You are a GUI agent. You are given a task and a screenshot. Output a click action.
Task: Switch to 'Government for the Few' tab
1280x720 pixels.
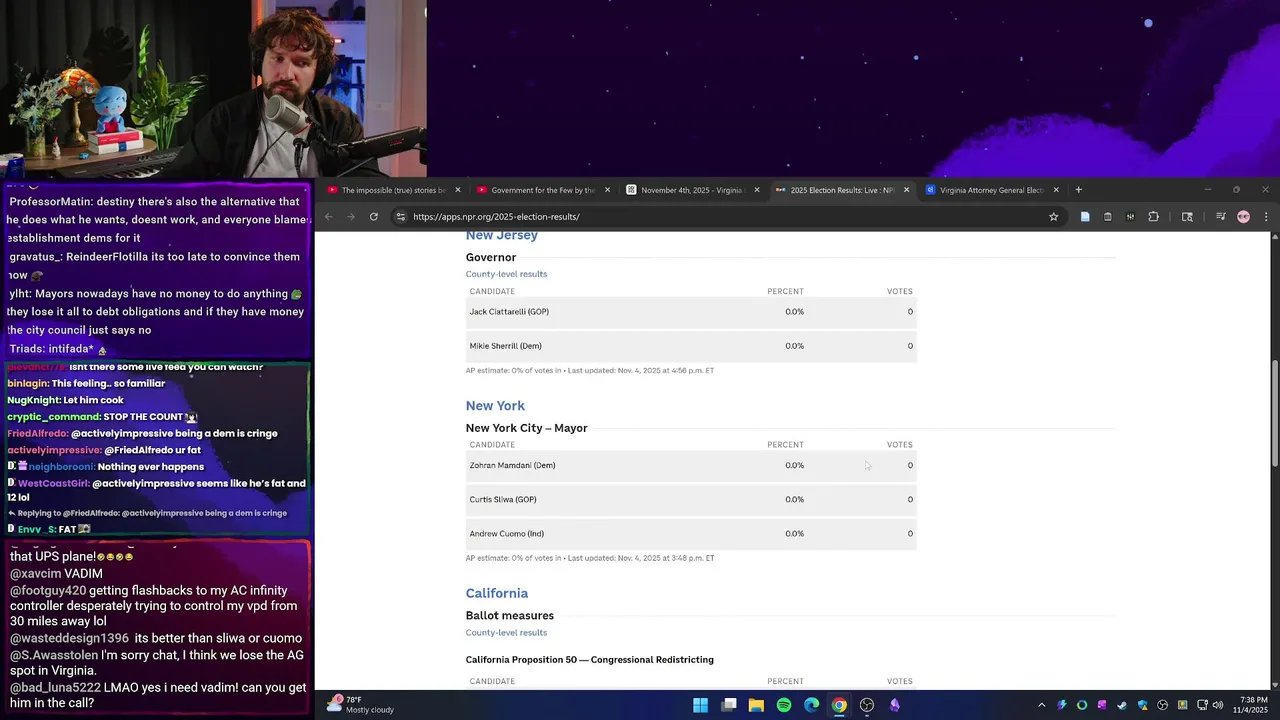pyautogui.click(x=543, y=190)
